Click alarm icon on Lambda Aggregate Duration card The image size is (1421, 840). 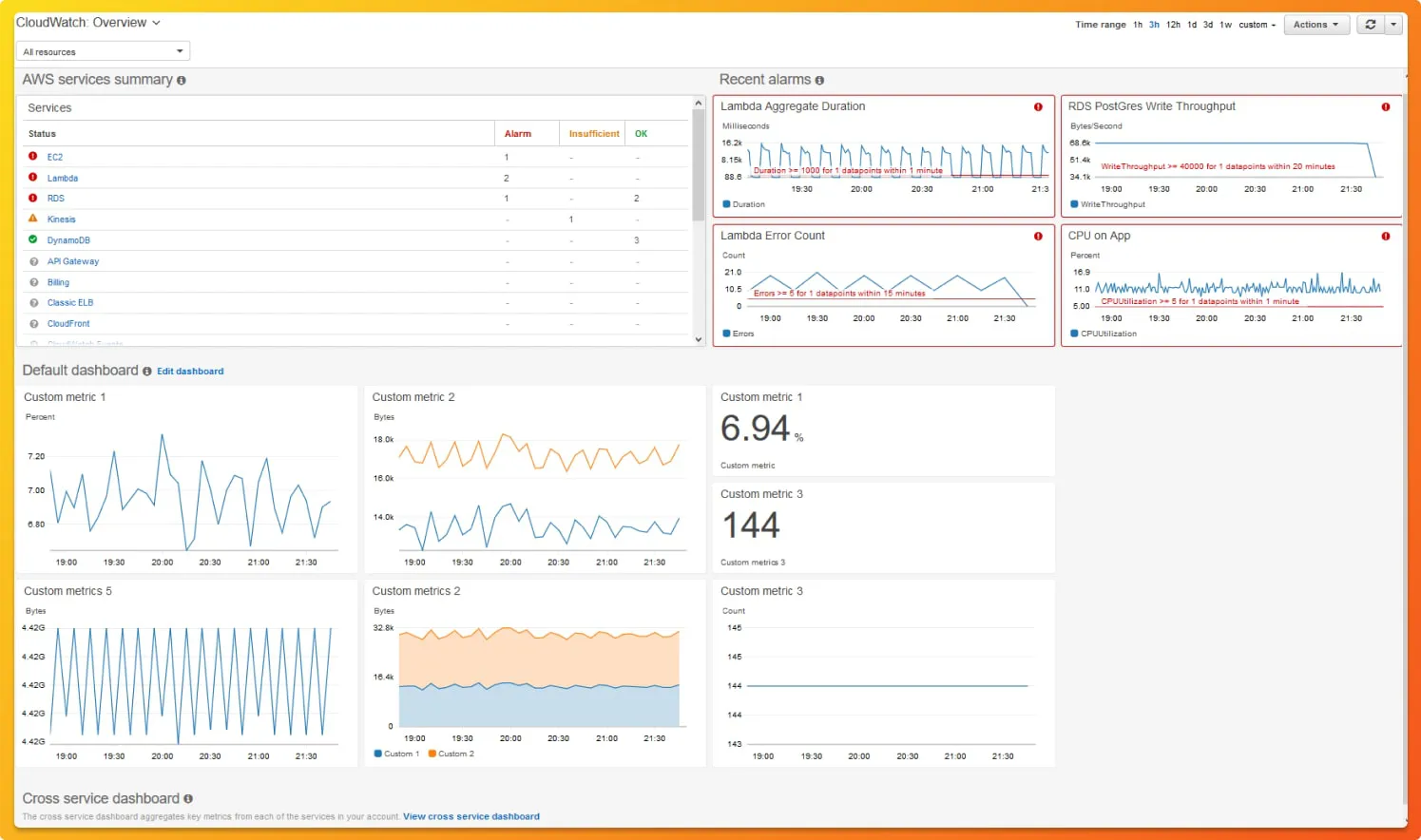[1038, 106]
